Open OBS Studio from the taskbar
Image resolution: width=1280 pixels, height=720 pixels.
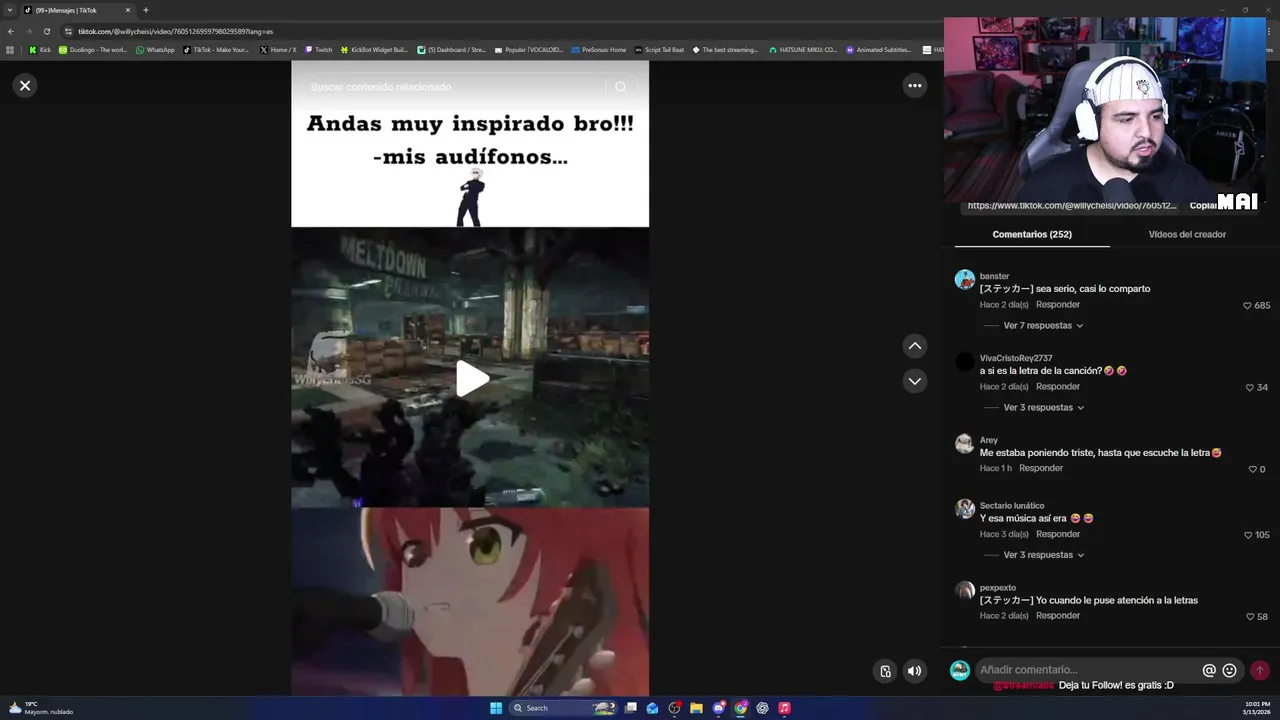674,708
